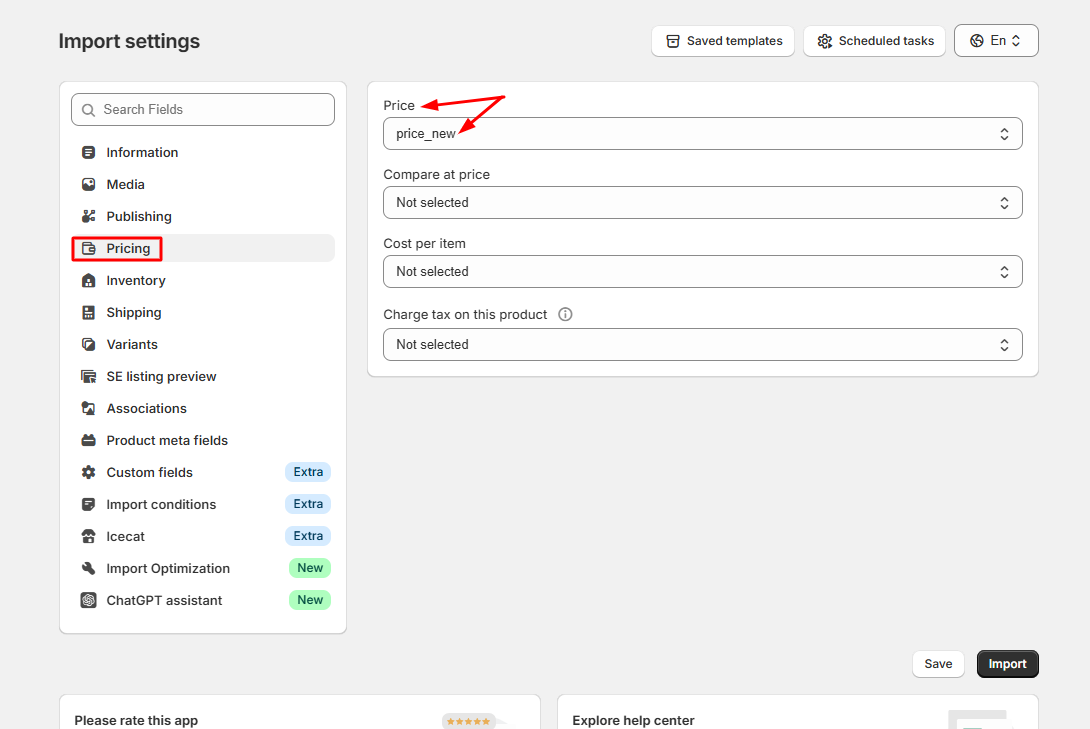Go to the Media section
The width and height of the screenshot is (1090, 729).
[x=203, y=184]
